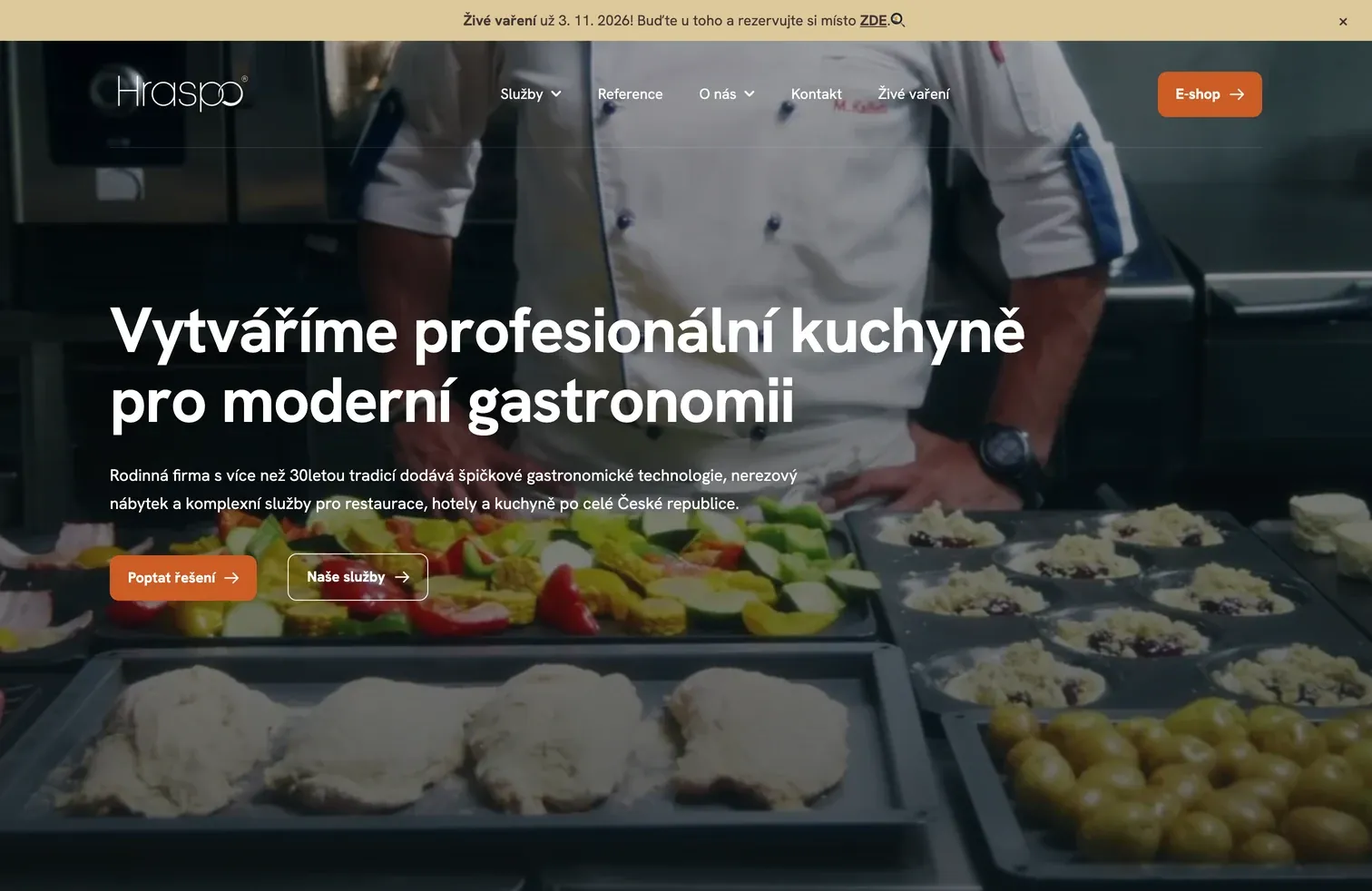1372x891 pixels.
Task: Open the E-shop button
Action: (x=1210, y=94)
